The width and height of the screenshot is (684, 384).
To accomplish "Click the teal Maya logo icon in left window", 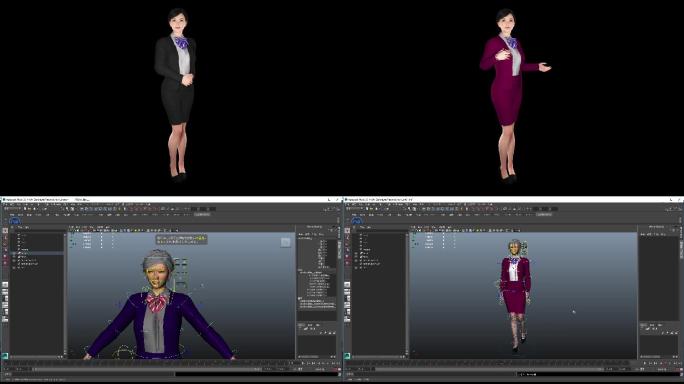I will pos(5,356).
